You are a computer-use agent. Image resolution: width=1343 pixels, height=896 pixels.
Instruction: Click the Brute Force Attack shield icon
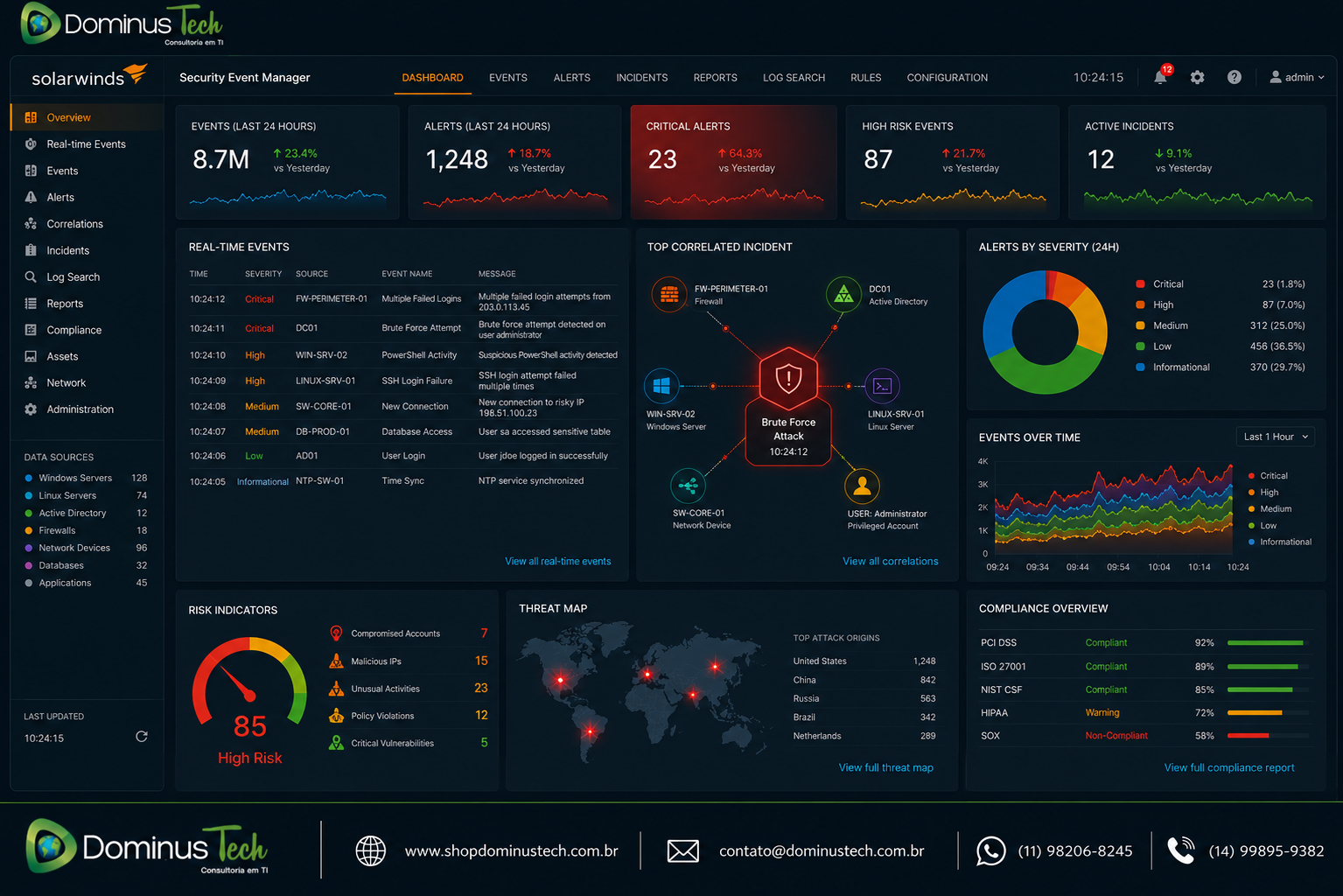[x=788, y=379]
